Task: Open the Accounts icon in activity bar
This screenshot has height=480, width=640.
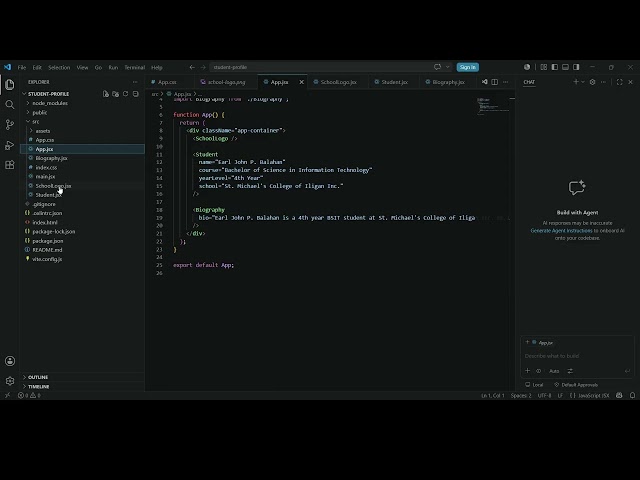Action: (x=10, y=361)
